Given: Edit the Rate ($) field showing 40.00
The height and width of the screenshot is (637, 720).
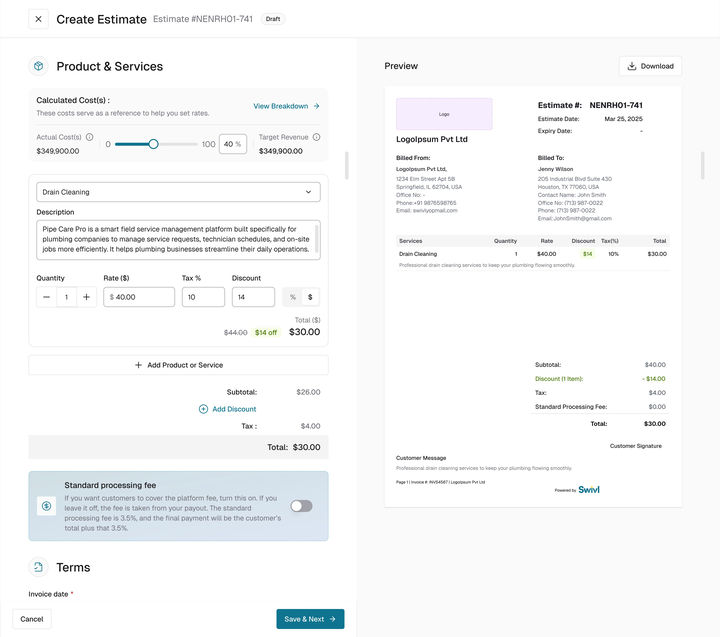Looking at the screenshot, I should click(139, 297).
